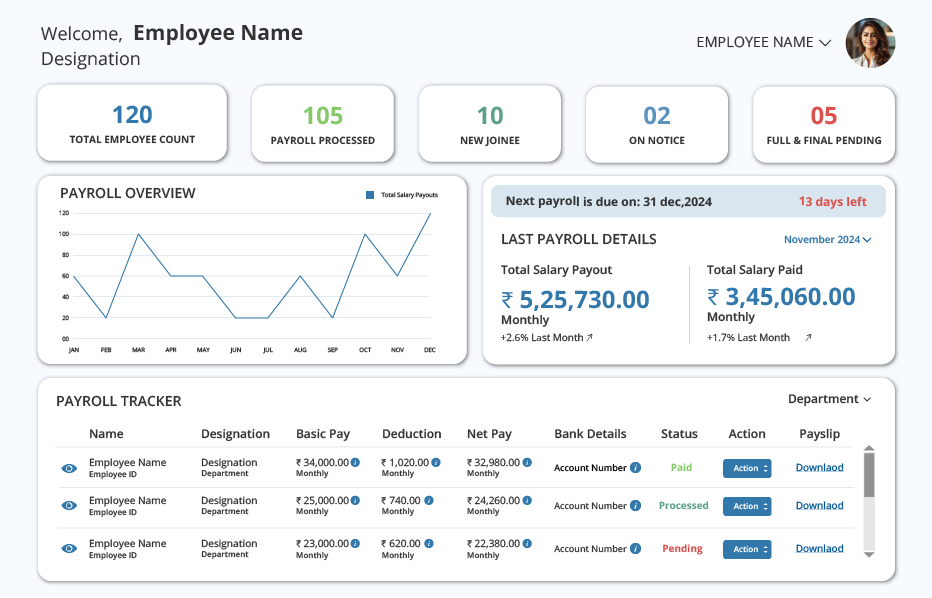
Task: Click the Total Salary Payouts legend swatch
Action: (x=370, y=195)
